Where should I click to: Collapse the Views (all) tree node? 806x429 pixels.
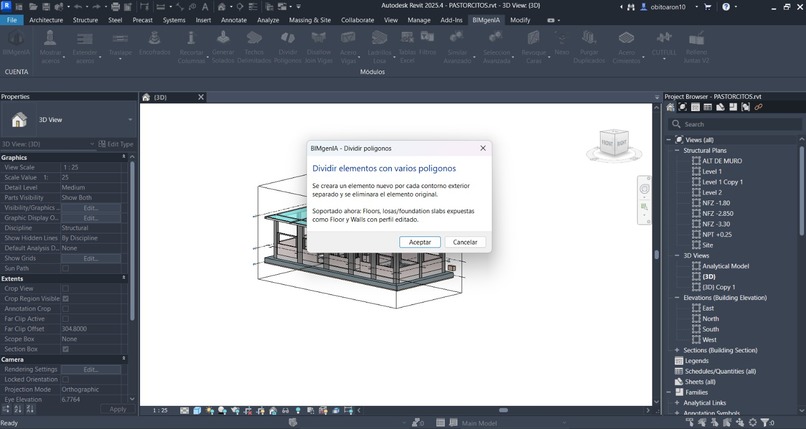click(669, 140)
